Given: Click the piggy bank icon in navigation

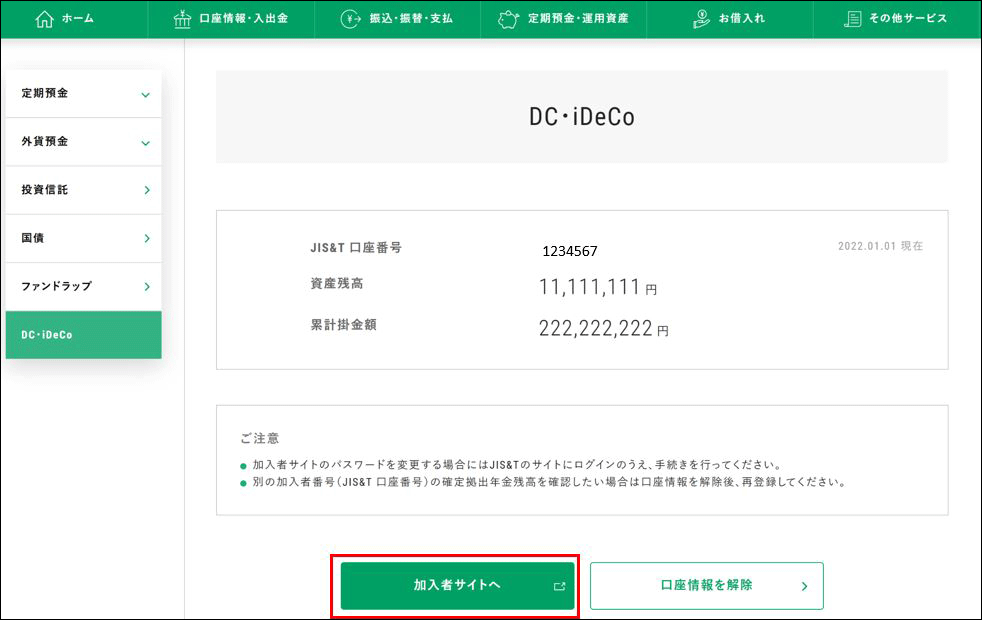Looking at the screenshot, I should 509,19.
